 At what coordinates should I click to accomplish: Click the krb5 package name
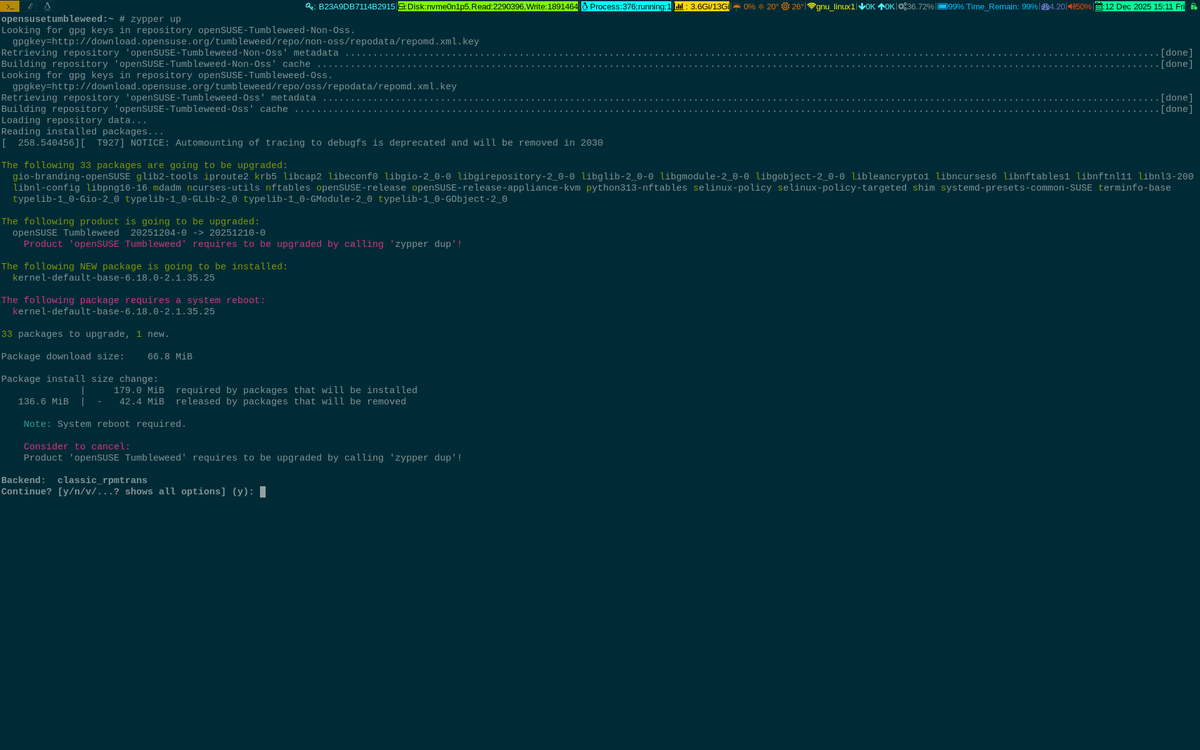click(x=265, y=177)
